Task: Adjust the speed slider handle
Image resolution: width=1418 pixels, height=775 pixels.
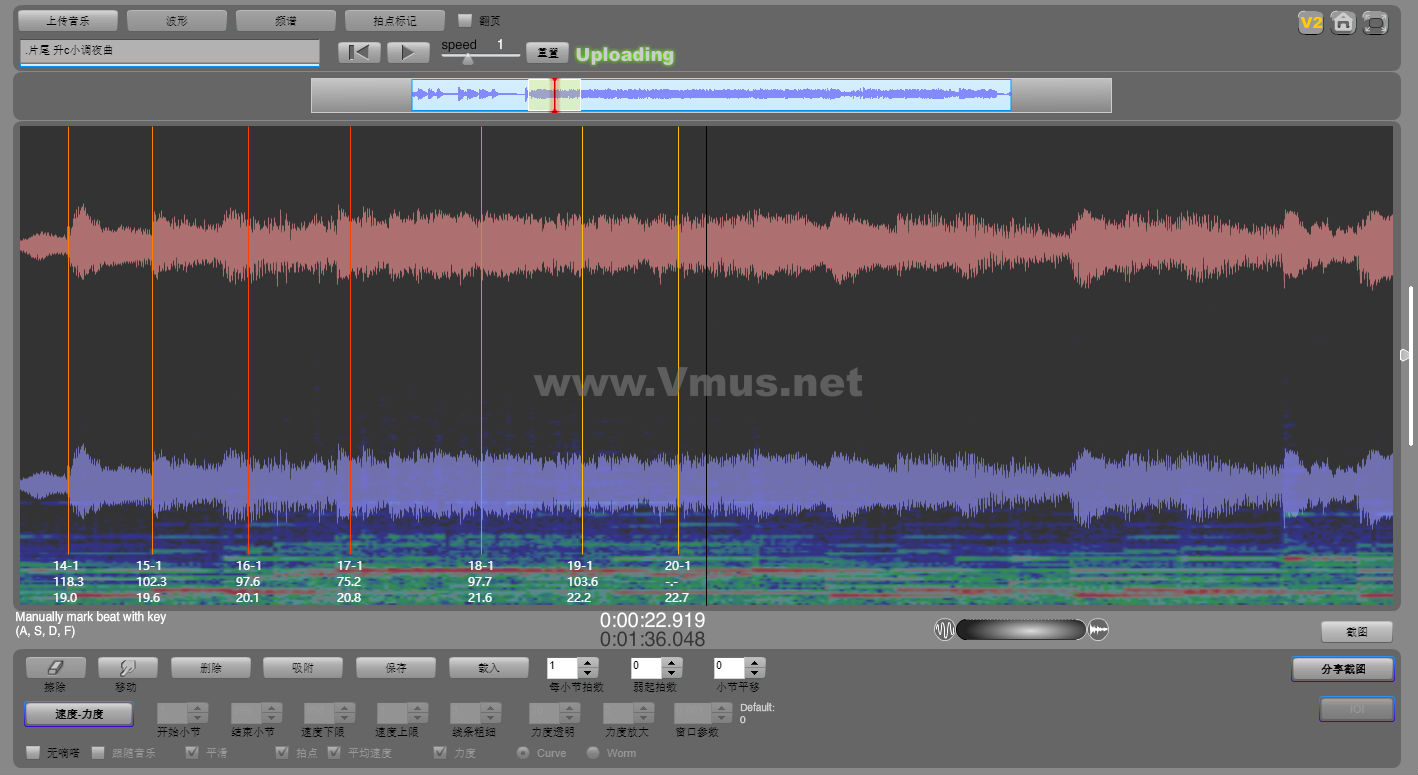Action: [x=468, y=58]
